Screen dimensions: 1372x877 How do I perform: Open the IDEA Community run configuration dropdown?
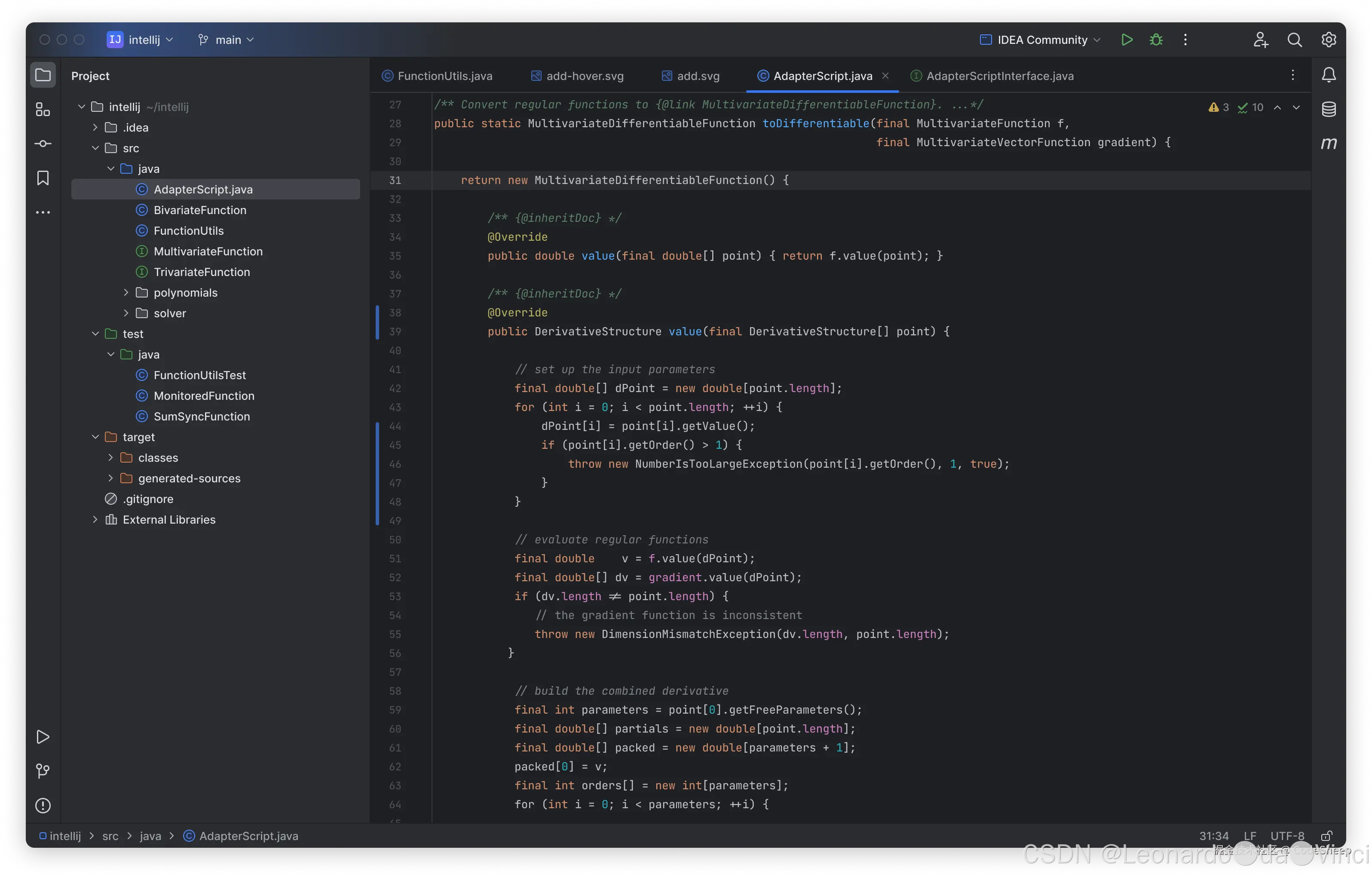point(1041,40)
